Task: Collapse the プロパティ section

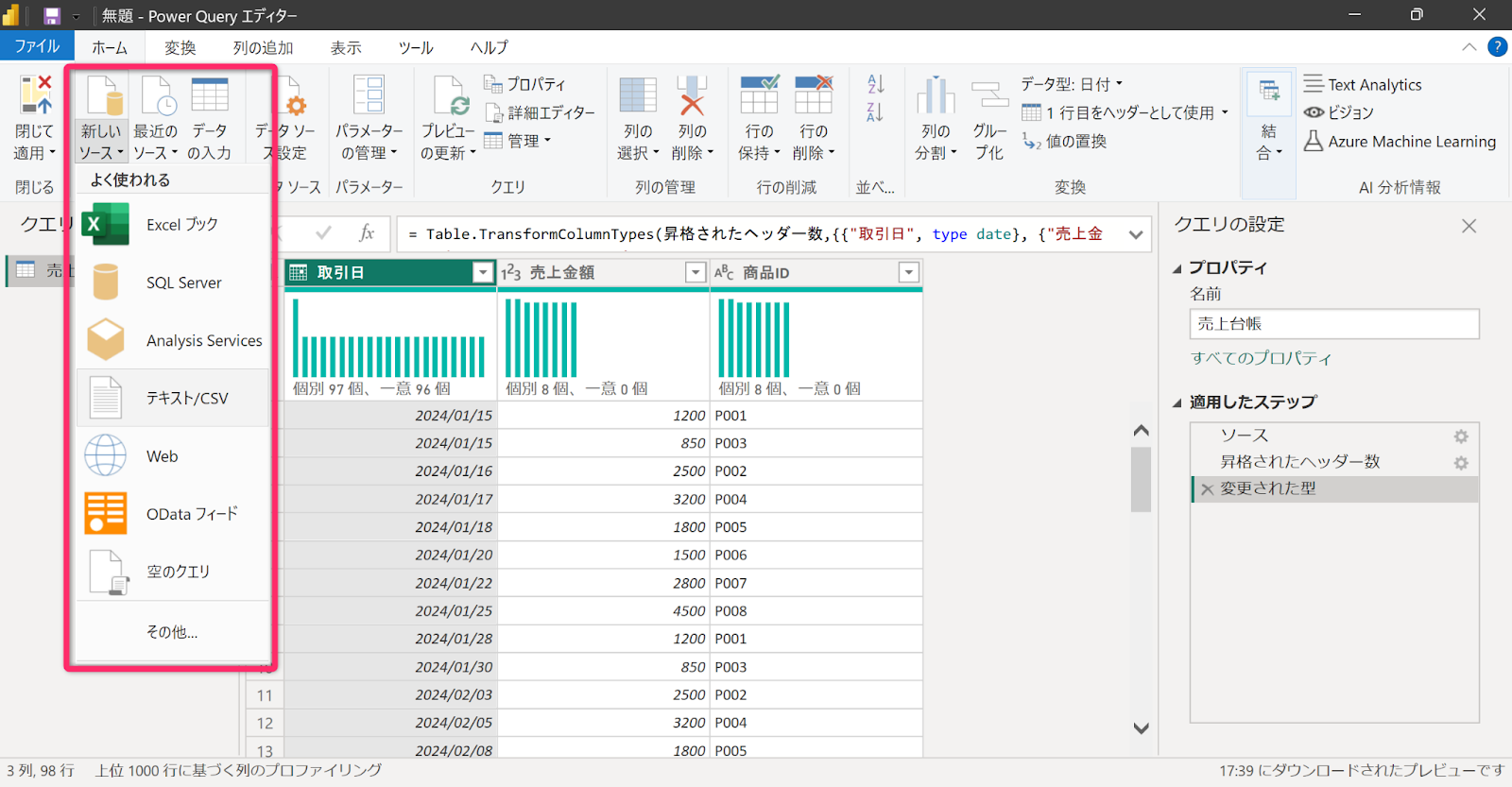Action: 1177,269
